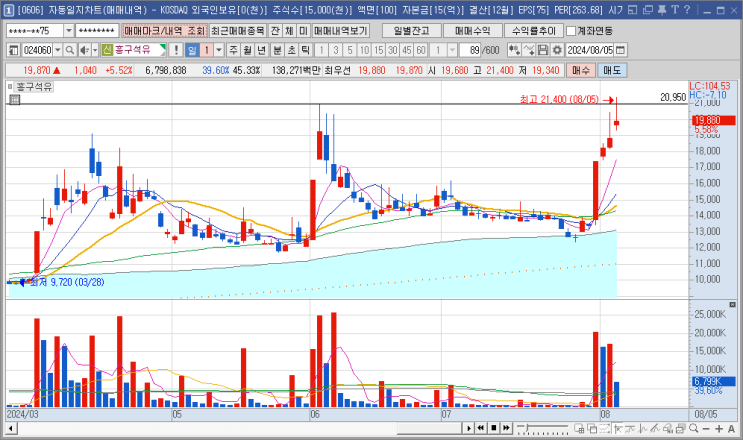Click the small square close icon on volume pane

click(x=732, y=304)
